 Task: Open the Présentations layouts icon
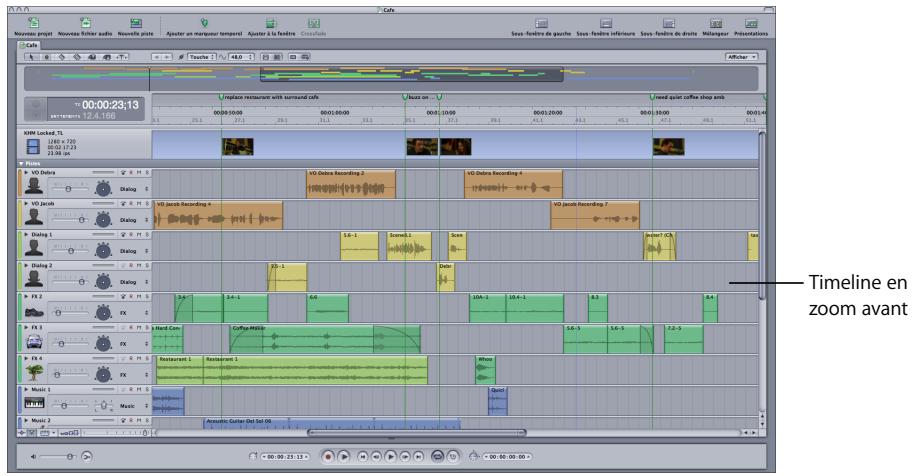coord(751,23)
